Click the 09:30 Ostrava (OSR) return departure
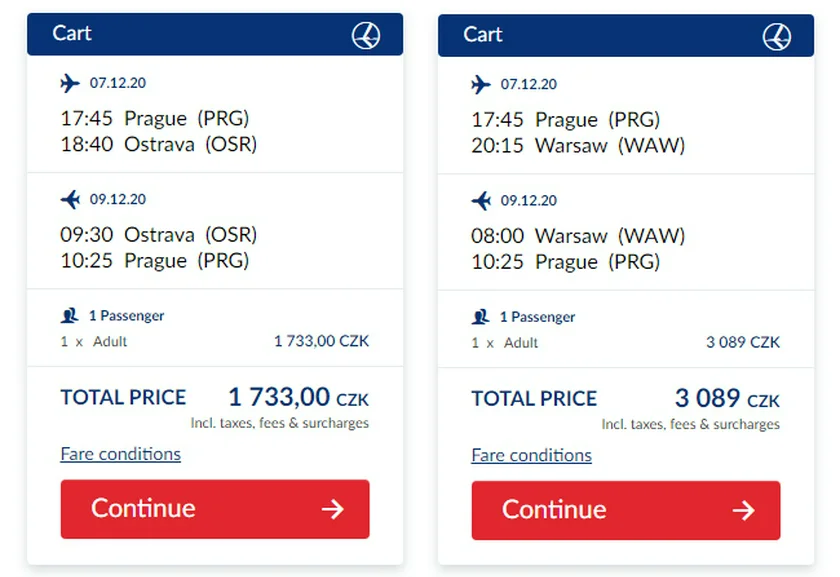Screen dimensions: 840x577 pyautogui.click(x=158, y=235)
